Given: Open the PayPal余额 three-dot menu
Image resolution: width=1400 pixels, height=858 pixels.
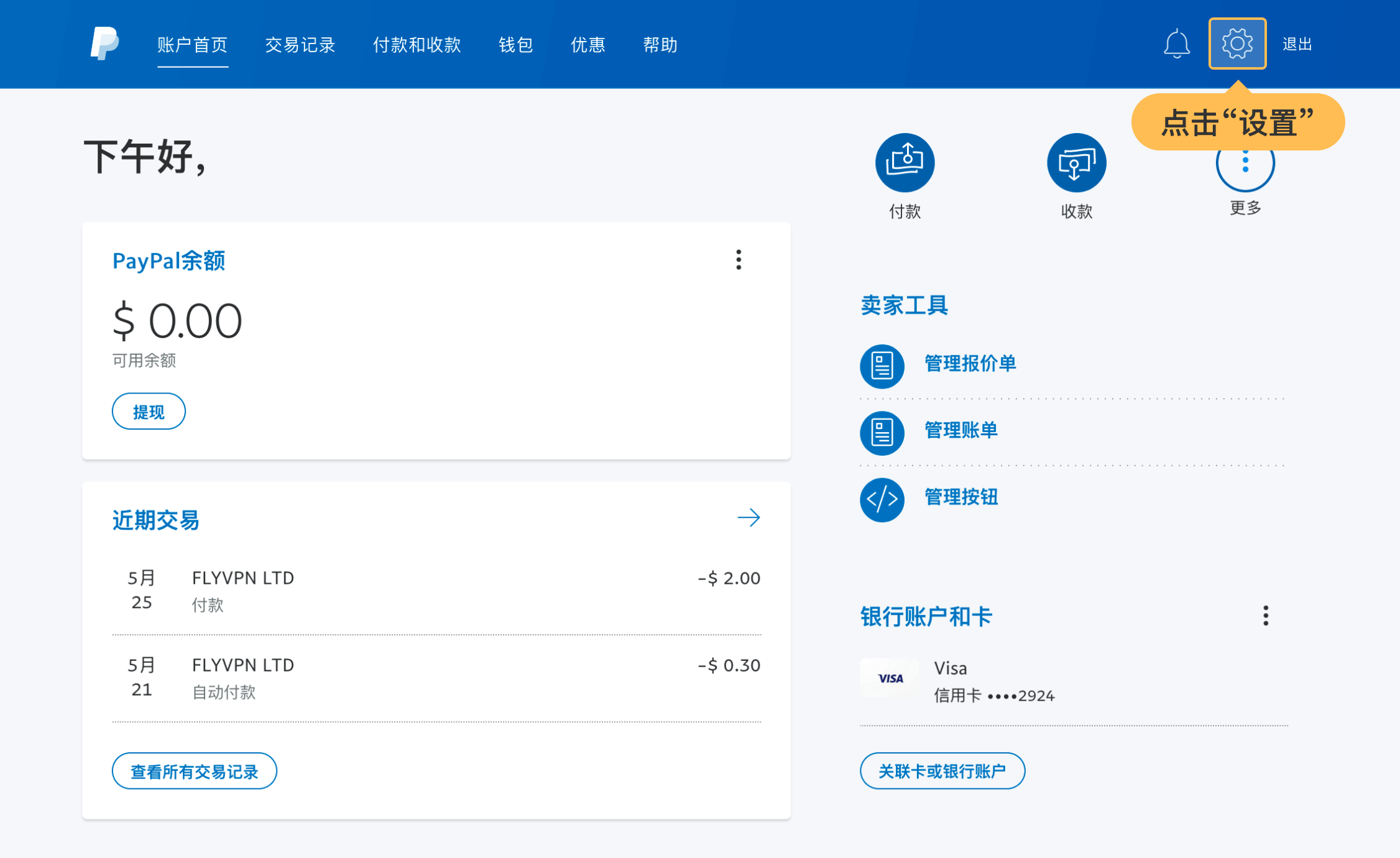Looking at the screenshot, I should pos(739,260).
